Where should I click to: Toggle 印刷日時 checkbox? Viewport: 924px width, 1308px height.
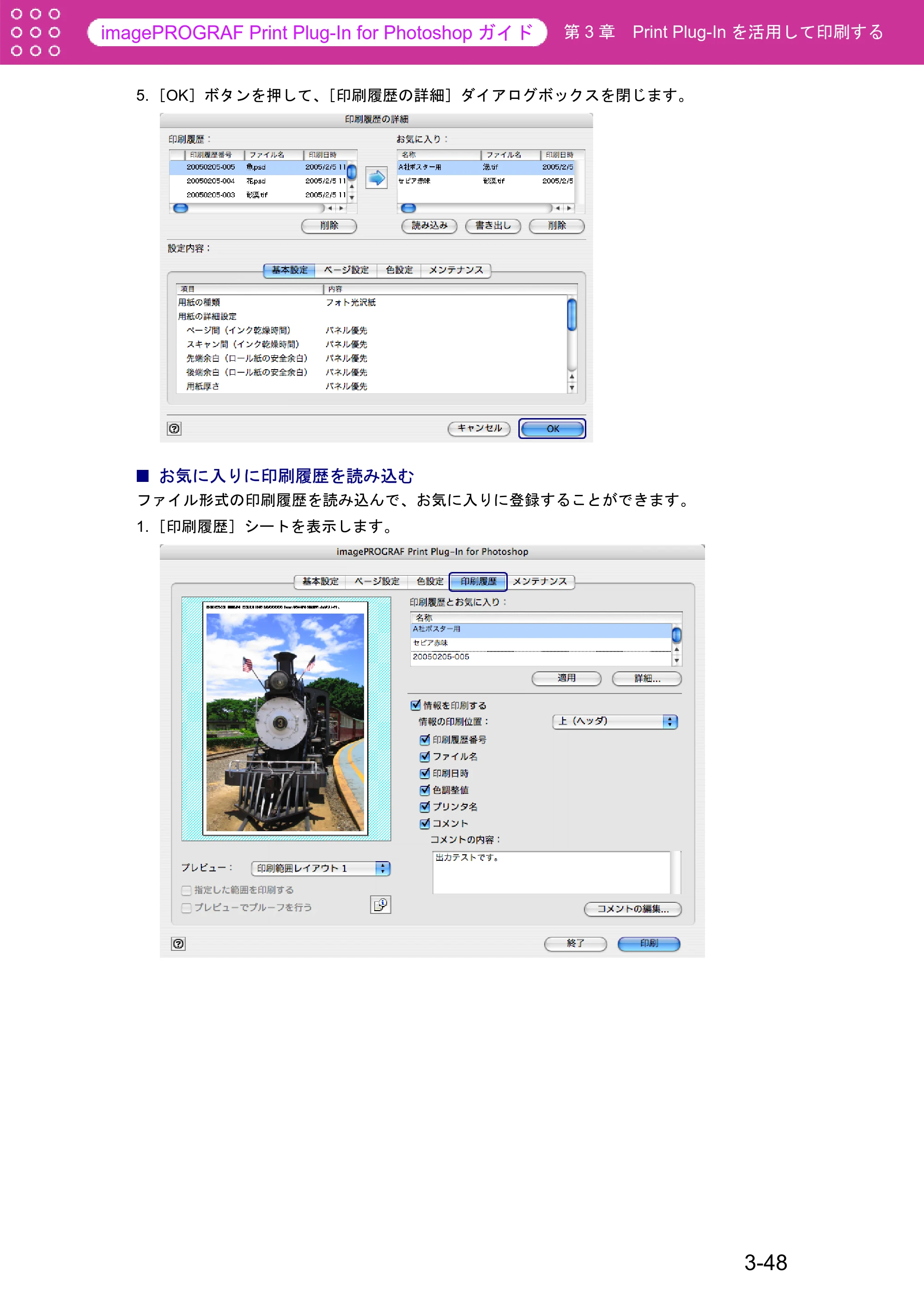click(425, 773)
